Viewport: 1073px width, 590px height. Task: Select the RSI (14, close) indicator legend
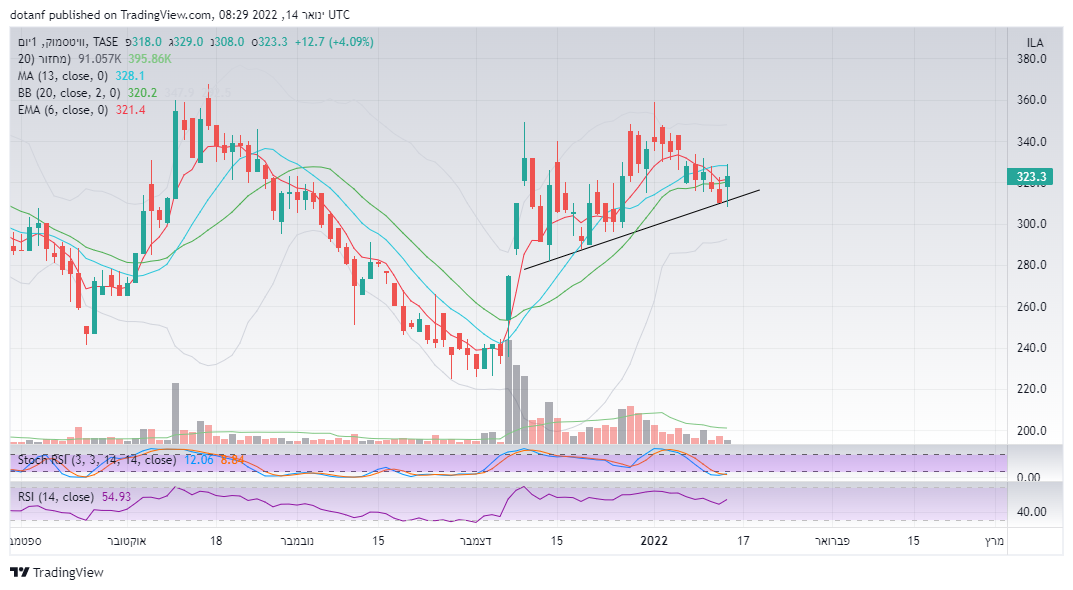[56, 497]
